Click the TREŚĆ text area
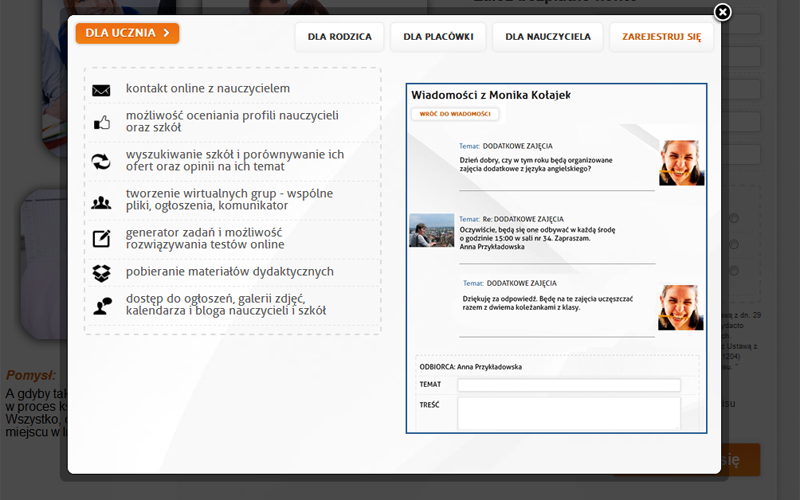The height and width of the screenshot is (500, 800). (x=569, y=413)
